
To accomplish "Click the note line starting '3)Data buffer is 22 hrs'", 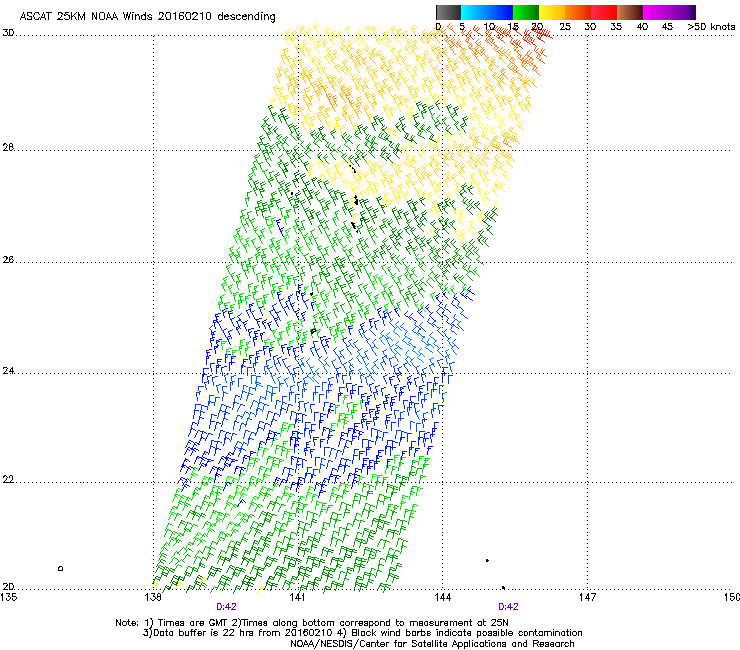I will coord(362,633).
